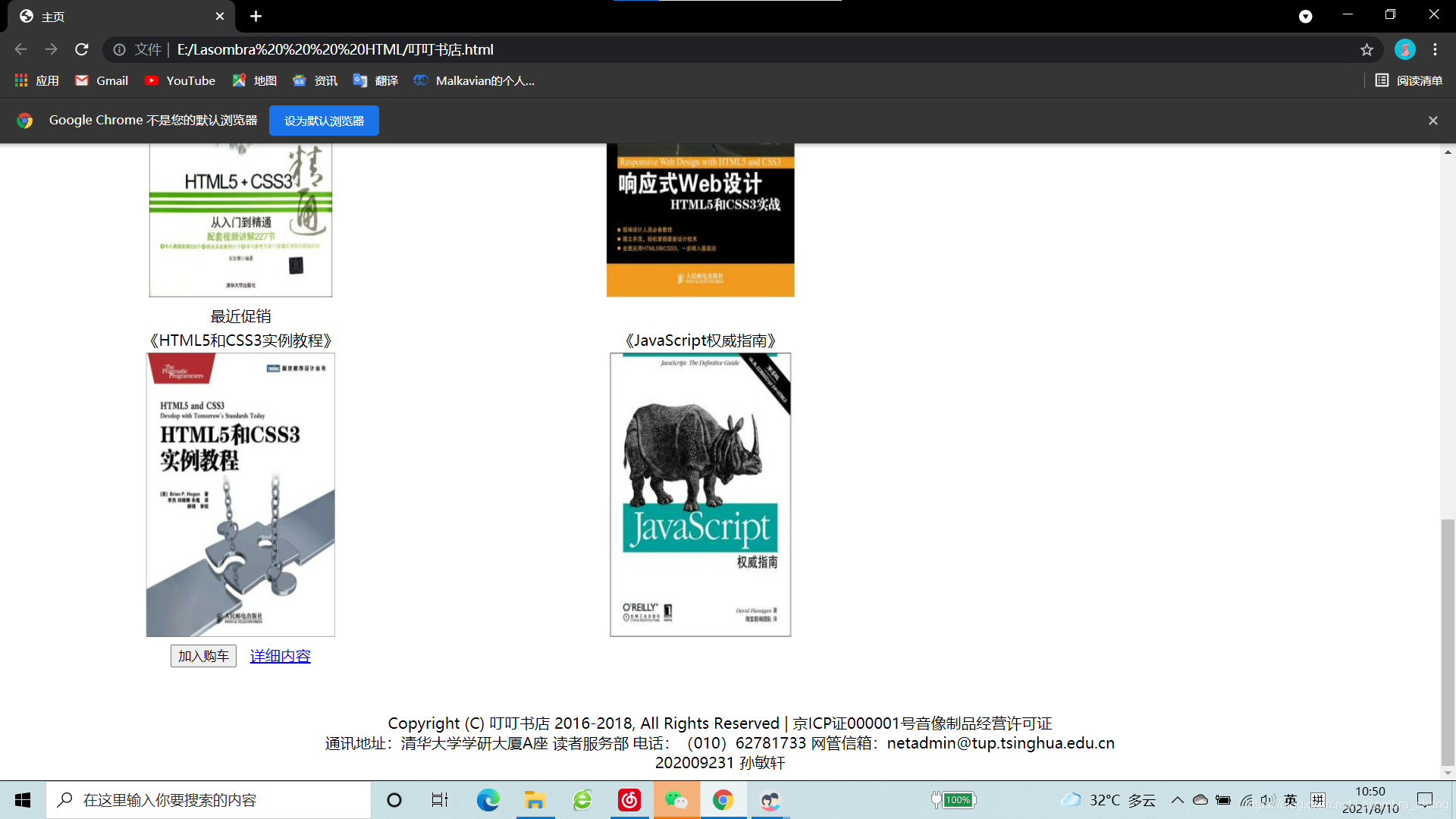The image size is (1456, 819).
Task: Open OneDrive cloud tray icon
Action: click(1200, 800)
